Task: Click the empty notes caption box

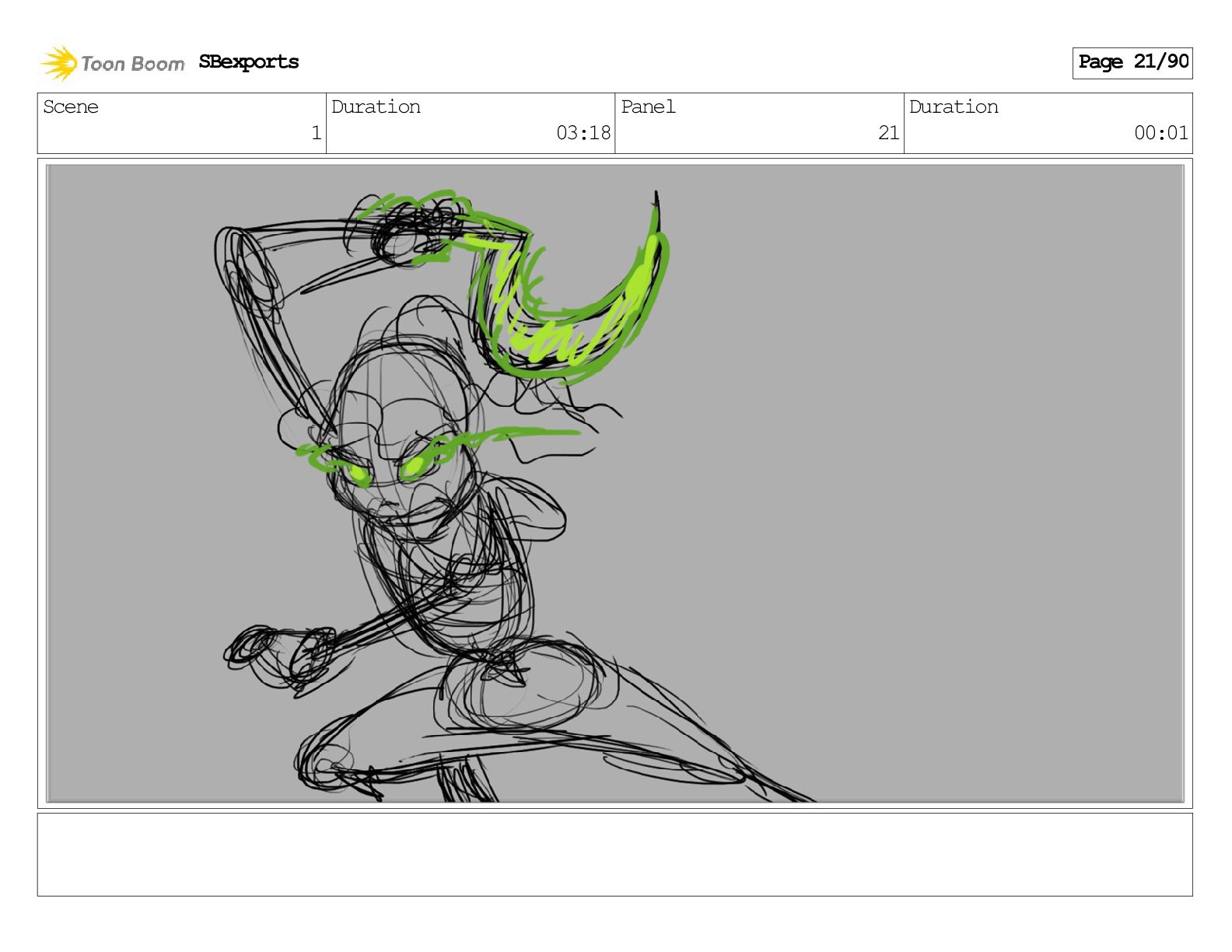Action: 615,855
